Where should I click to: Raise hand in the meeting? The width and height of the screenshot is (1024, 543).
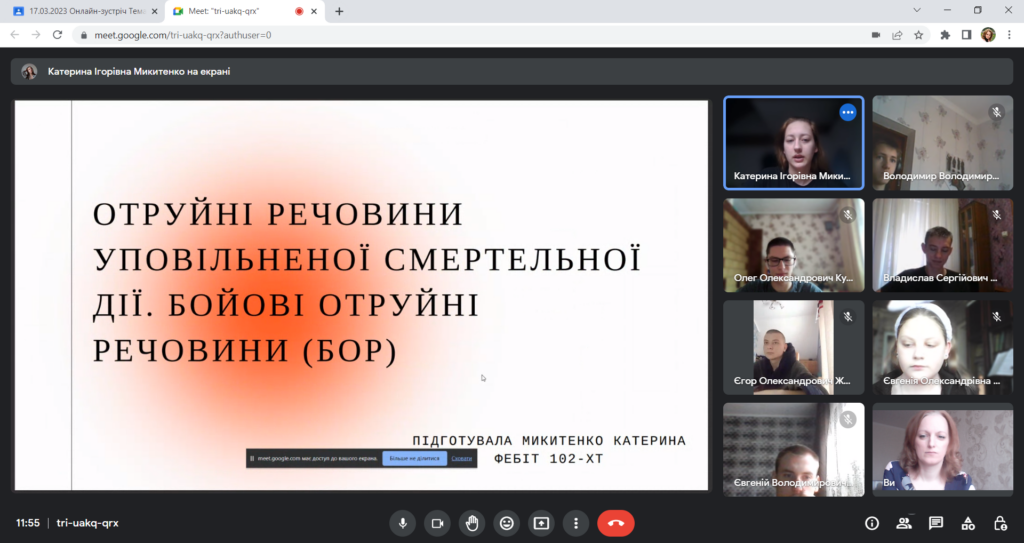coord(472,523)
